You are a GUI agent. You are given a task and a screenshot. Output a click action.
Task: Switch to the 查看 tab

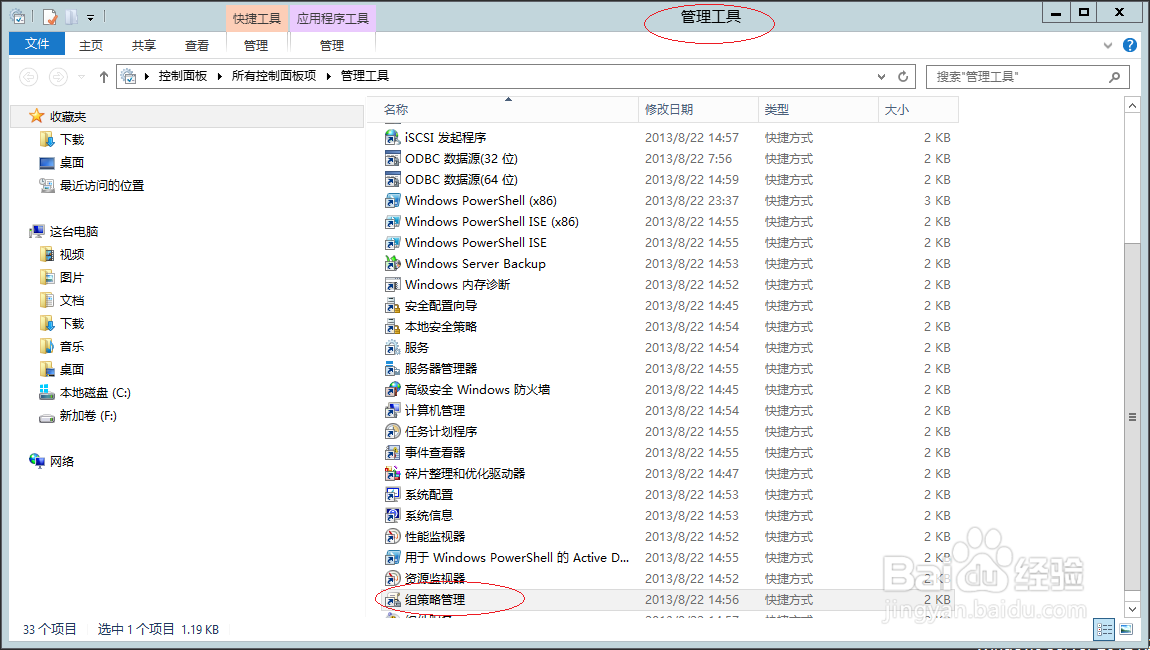[197, 44]
